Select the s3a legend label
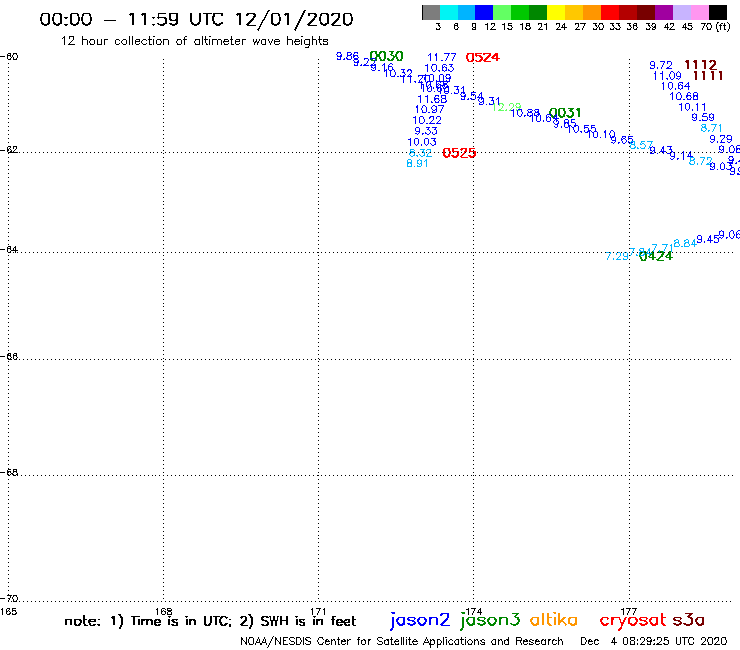 click(x=688, y=620)
